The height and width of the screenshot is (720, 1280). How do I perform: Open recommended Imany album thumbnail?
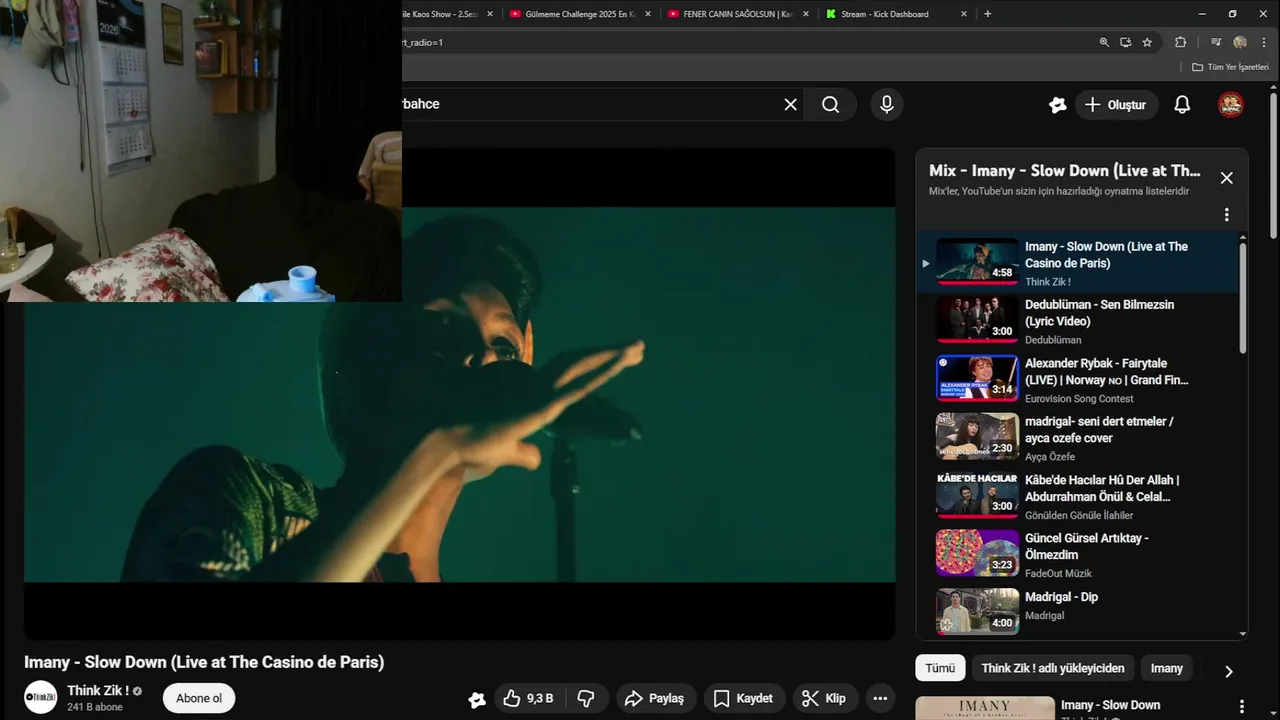pyautogui.click(x=985, y=708)
